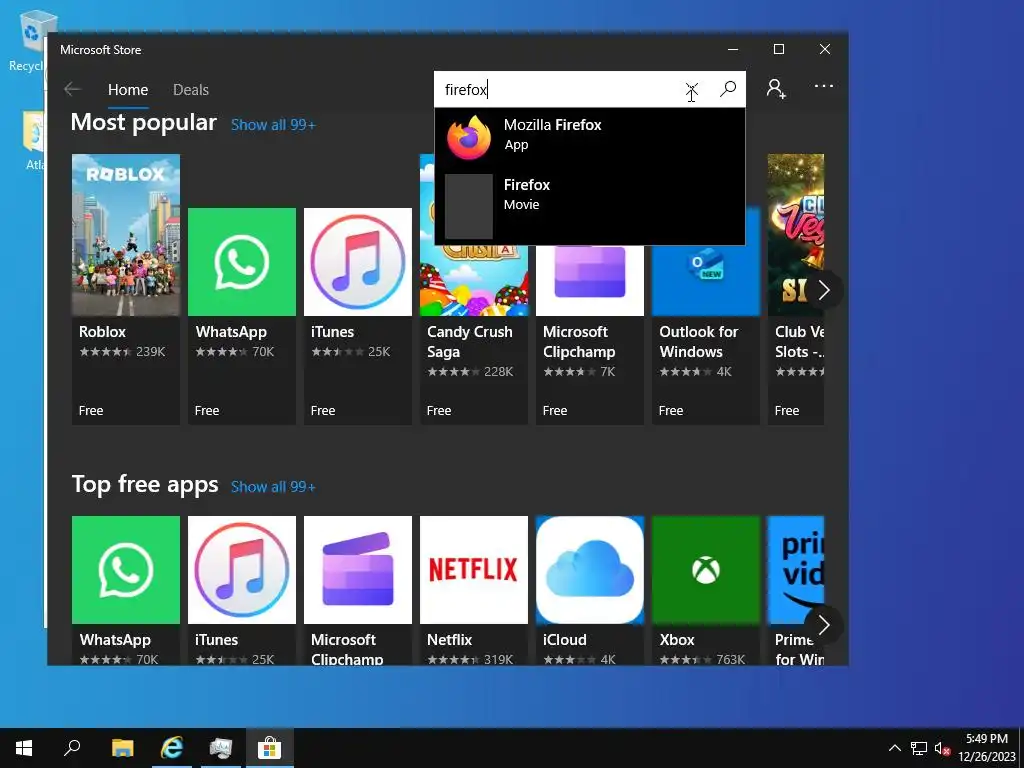
Task: Select the Mozilla Firefox app suggestion
Action: 590,138
